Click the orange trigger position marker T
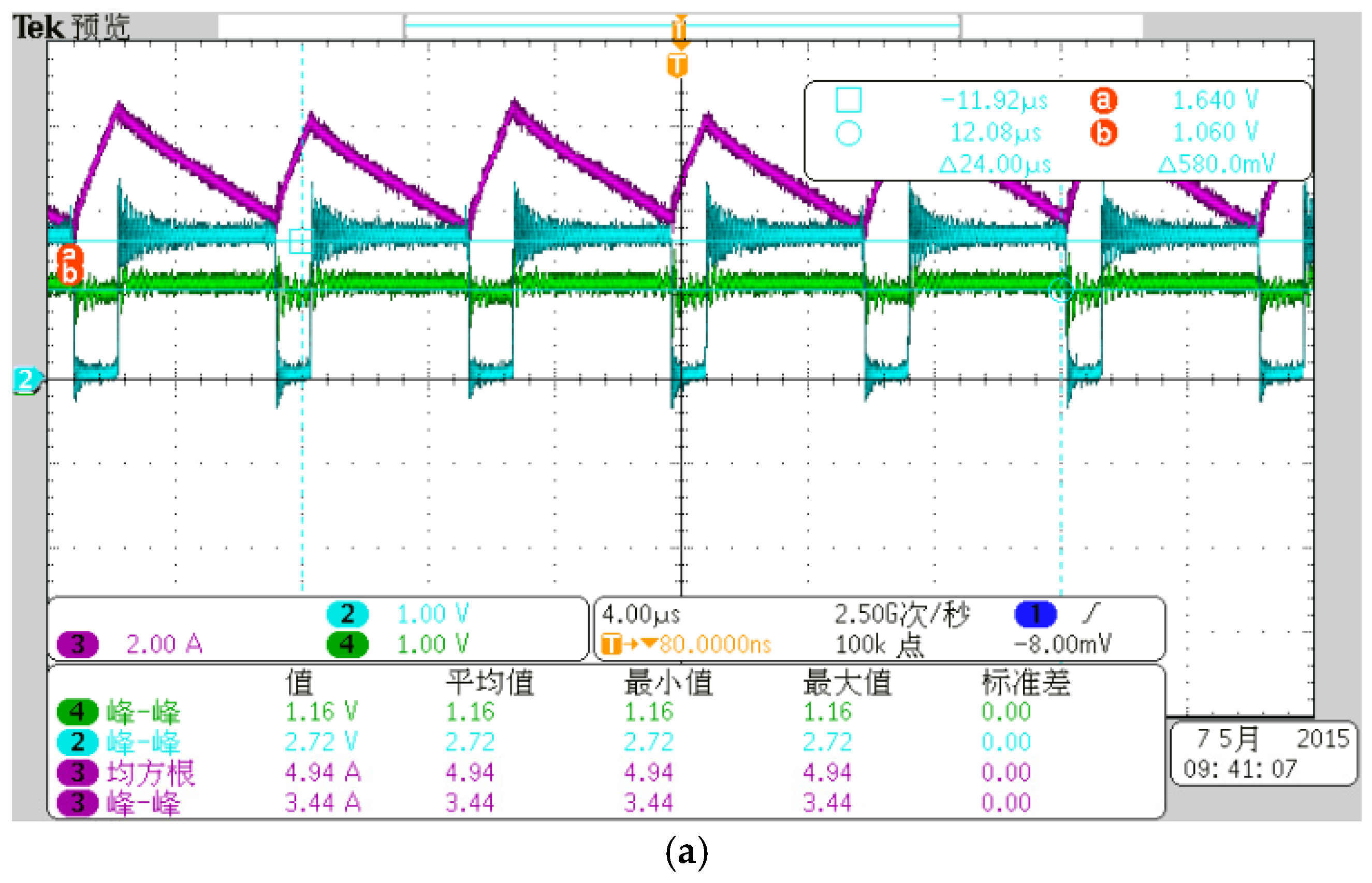 pos(677,64)
